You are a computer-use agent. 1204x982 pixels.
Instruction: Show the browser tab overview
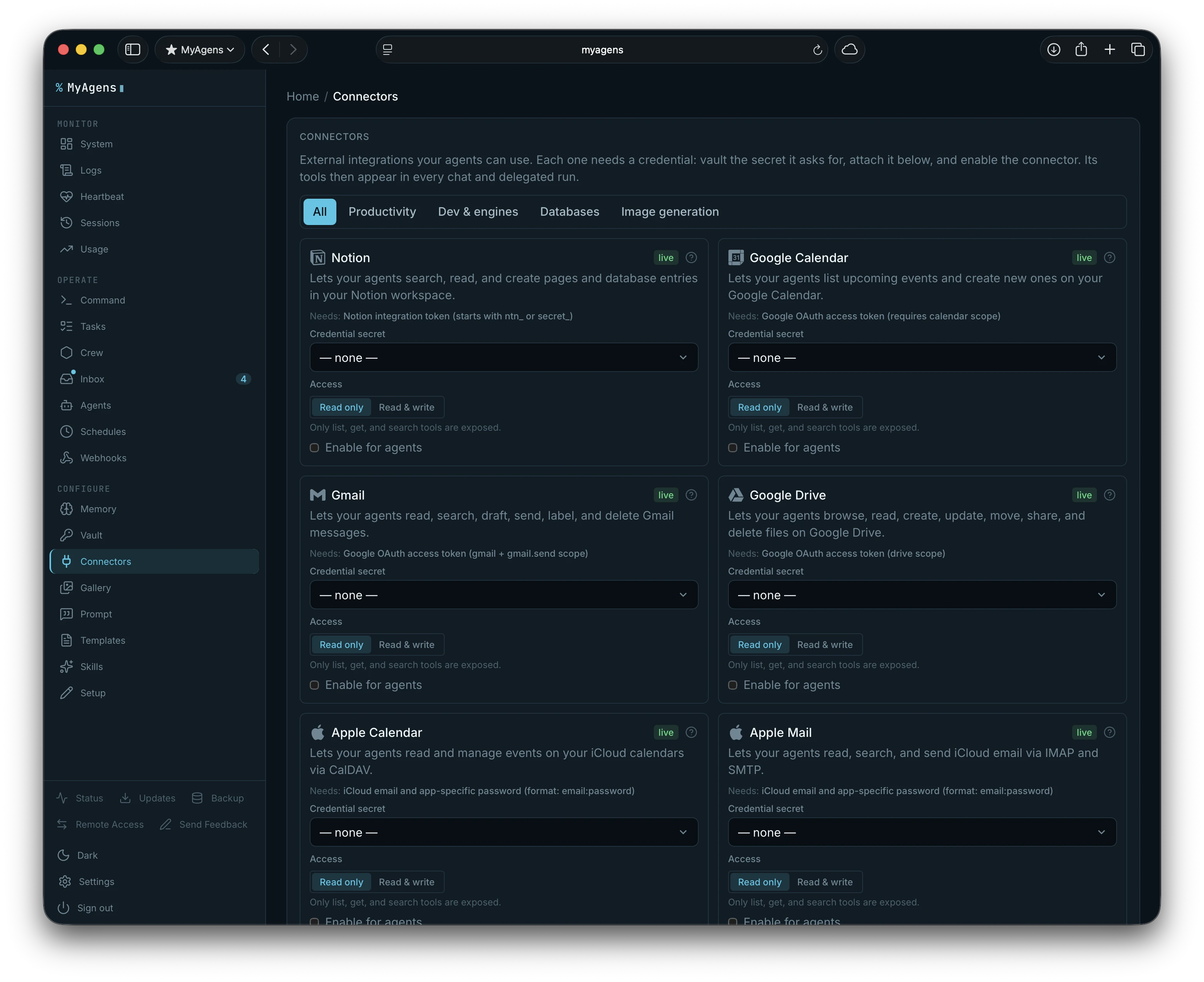click(x=1137, y=50)
